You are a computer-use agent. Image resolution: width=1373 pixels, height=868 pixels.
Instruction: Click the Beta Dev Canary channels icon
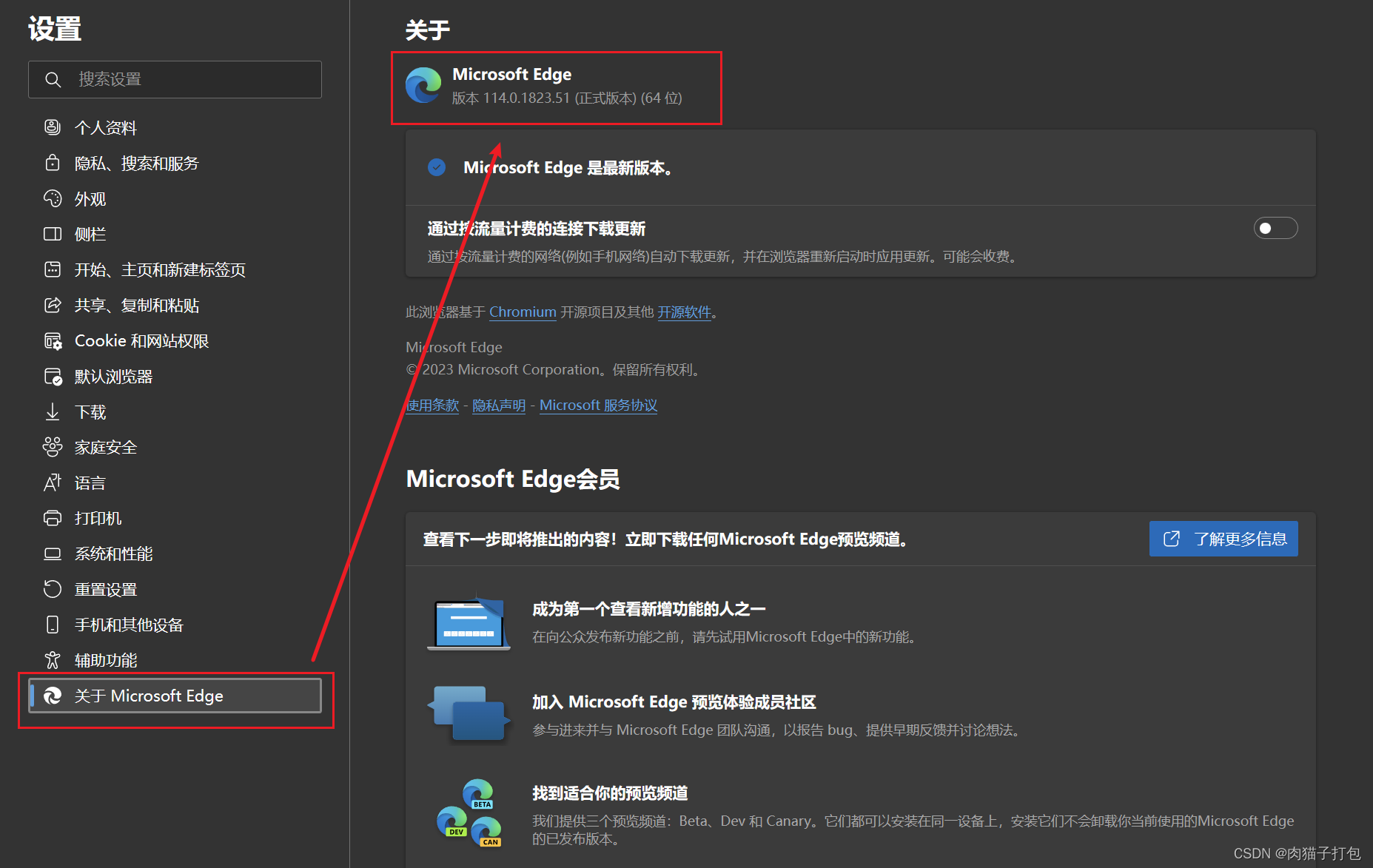tap(469, 813)
